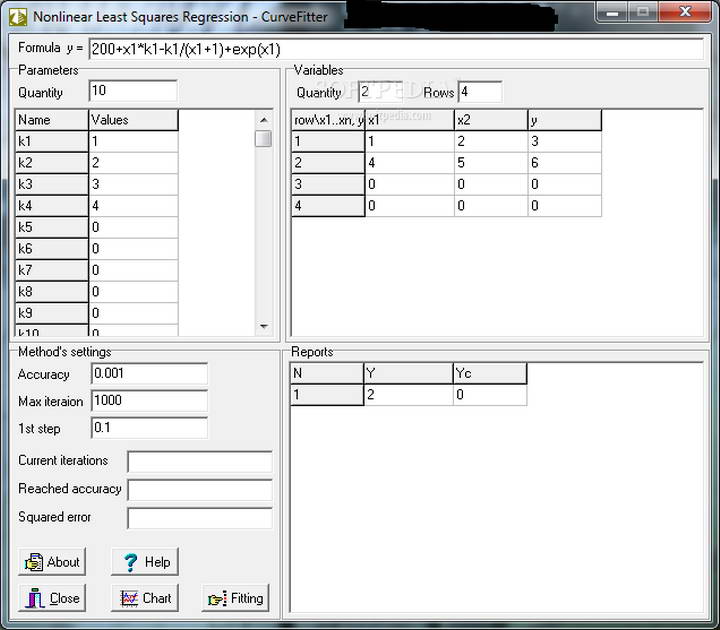Edit the Parameters Quantity field
This screenshot has height=630, width=720.
point(133,91)
